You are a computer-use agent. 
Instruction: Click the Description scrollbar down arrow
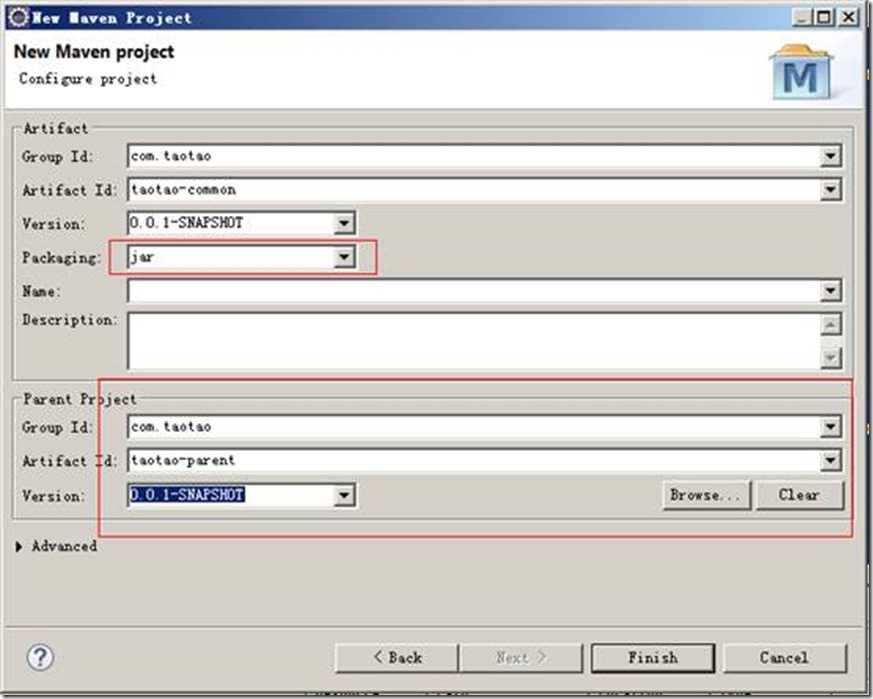830,358
